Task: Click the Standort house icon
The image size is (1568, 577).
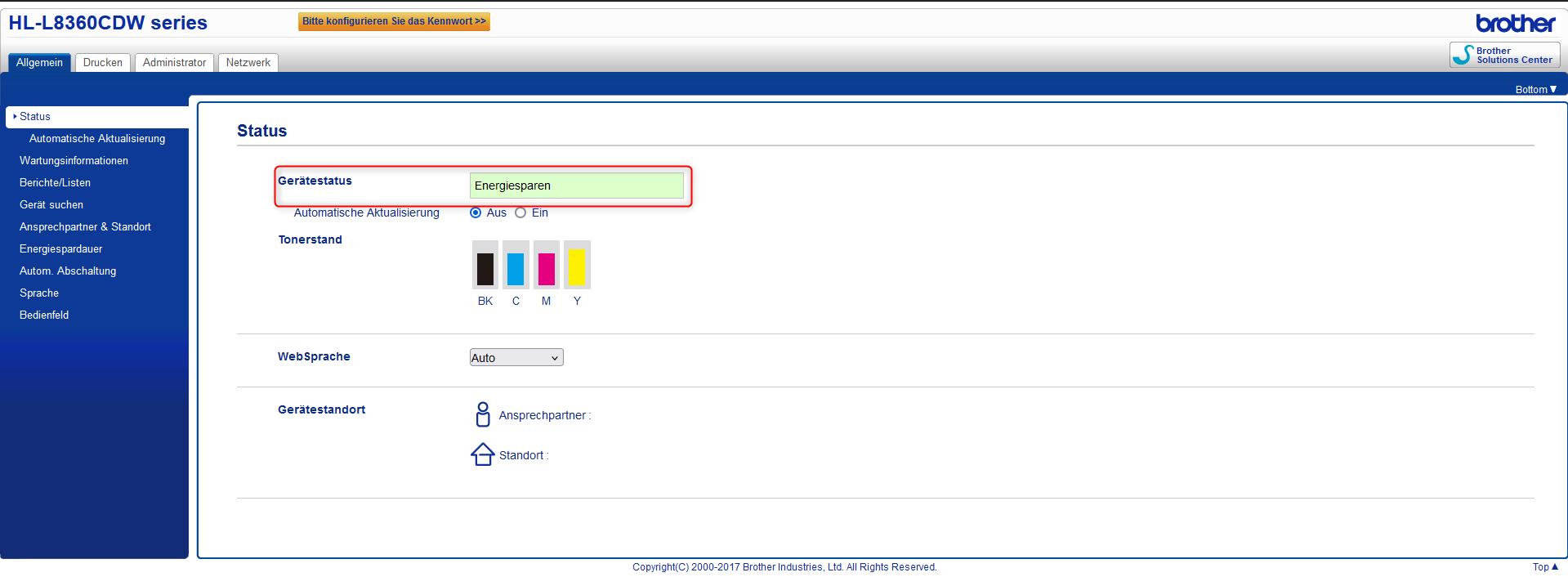Action: tap(483, 454)
